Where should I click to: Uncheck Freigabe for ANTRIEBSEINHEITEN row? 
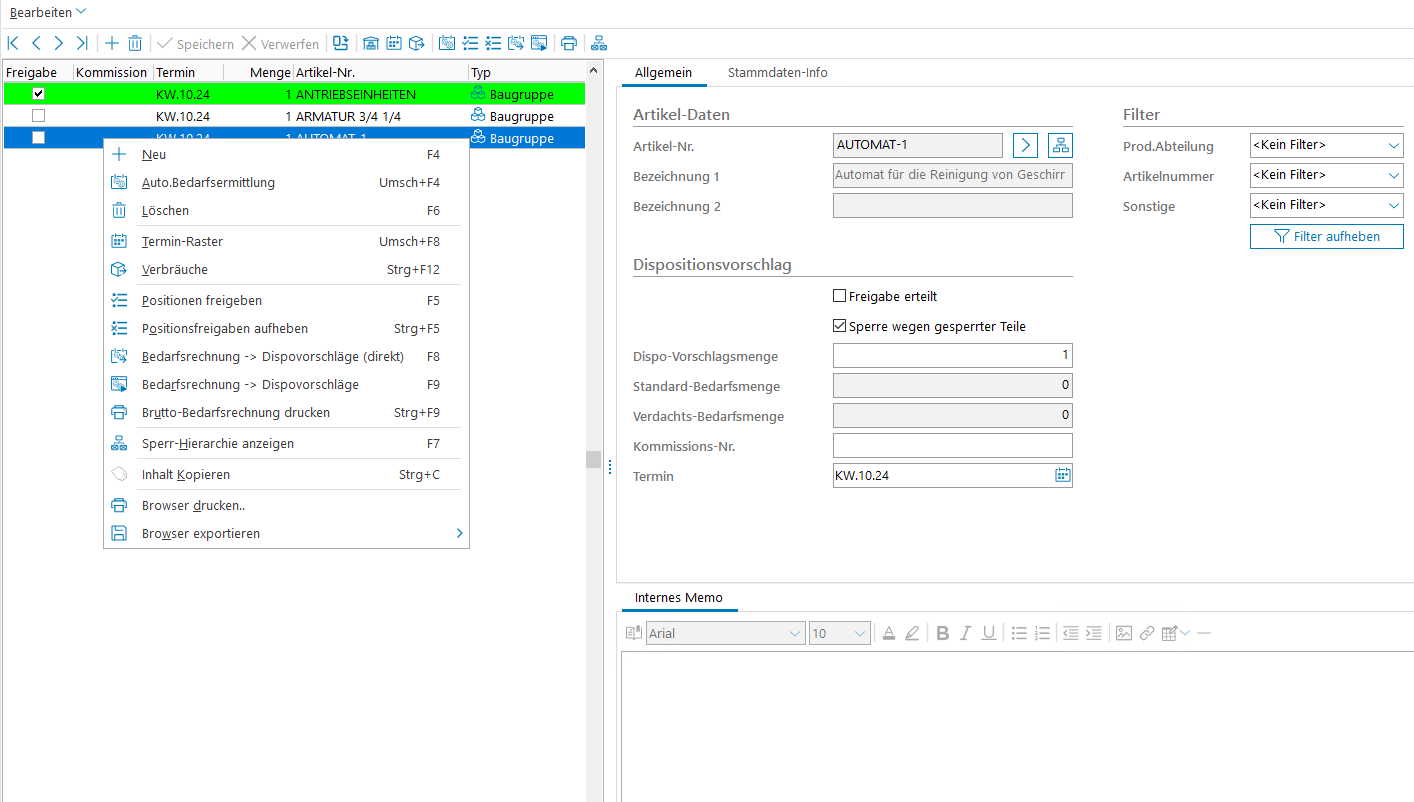[x=39, y=94]
